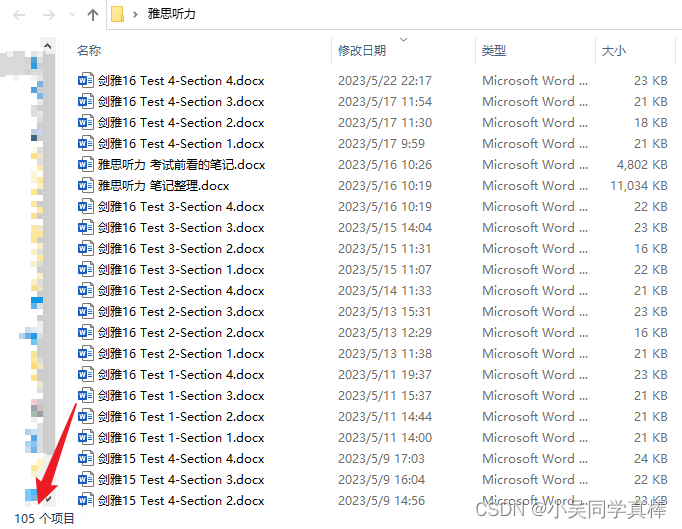Select file name 剑雅16 Test 3-Section 4.docx
The width and height of the screenshot is (682, 529).
click(x=181, y=206)
